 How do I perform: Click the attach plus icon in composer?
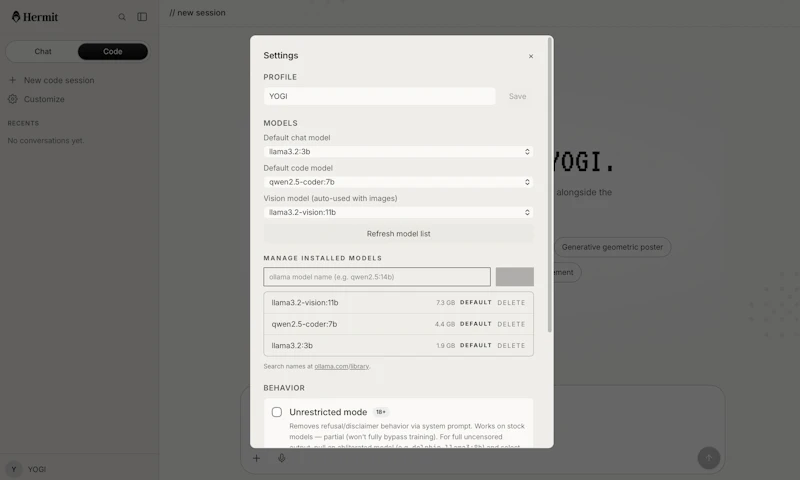pyautogui.click(x=257, y=458)
